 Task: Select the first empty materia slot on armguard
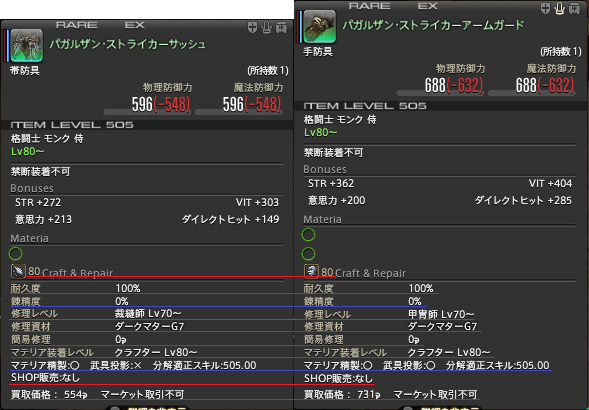308,235
